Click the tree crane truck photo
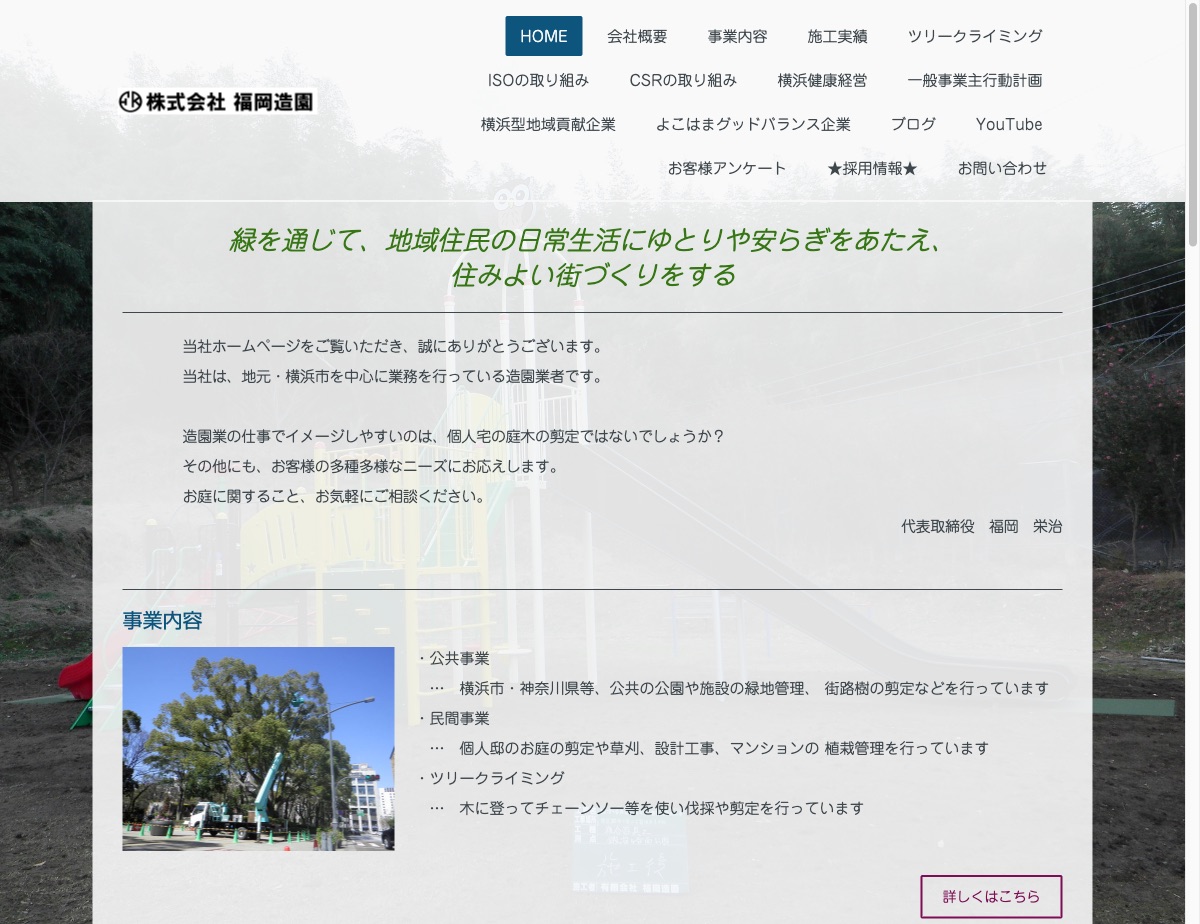 point(258,749)
